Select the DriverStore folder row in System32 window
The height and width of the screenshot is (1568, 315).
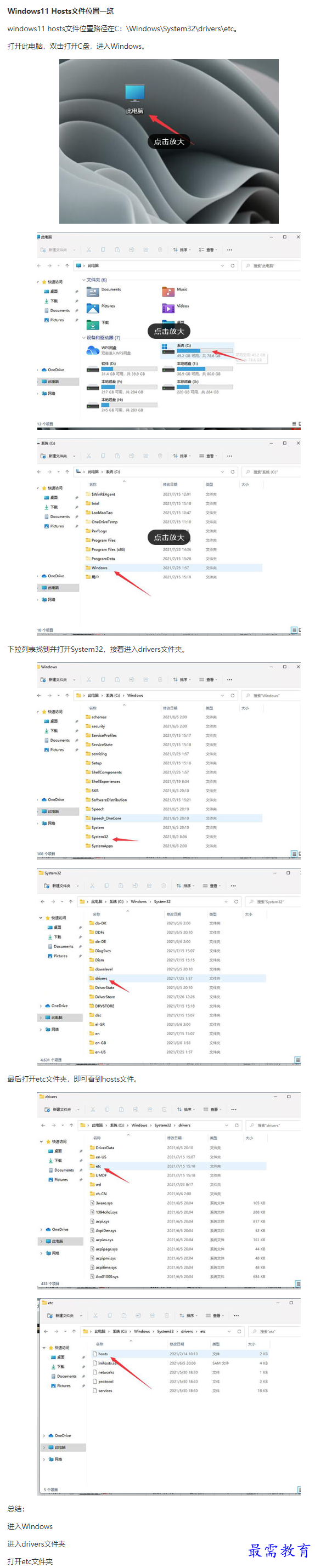177,997
